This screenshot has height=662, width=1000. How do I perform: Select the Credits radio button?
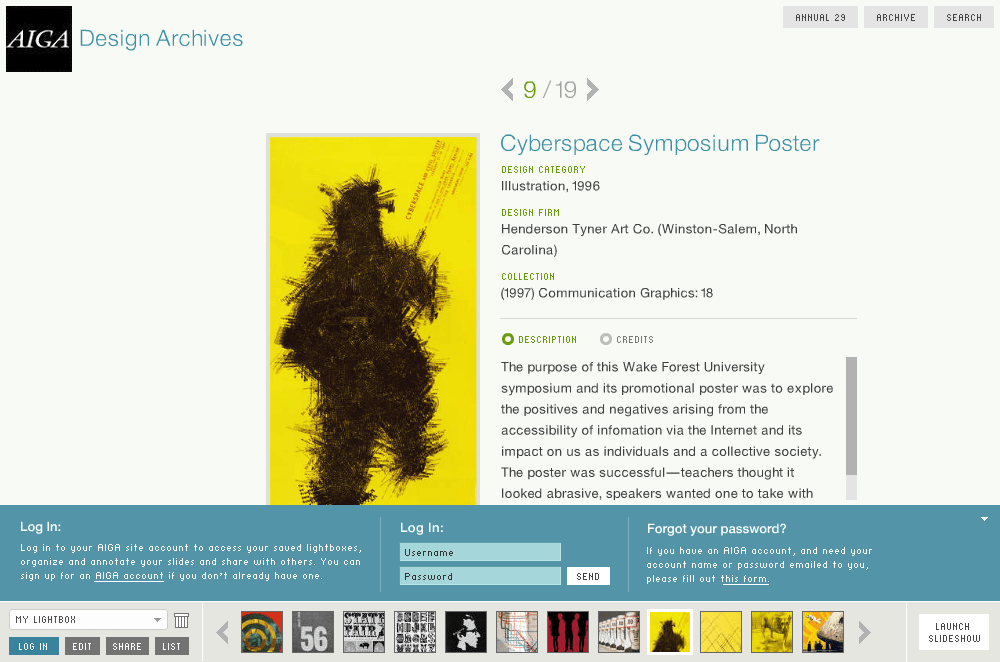pyautogui.click(x=606, y=339)
